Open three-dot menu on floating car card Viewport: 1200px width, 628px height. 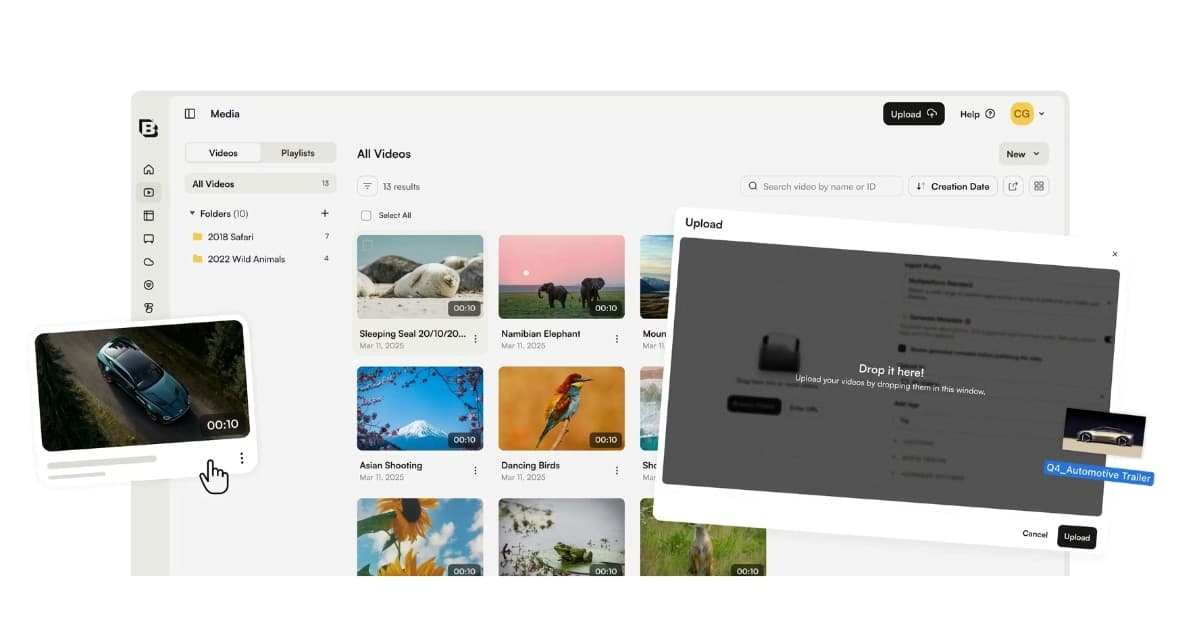click(242, 458)
